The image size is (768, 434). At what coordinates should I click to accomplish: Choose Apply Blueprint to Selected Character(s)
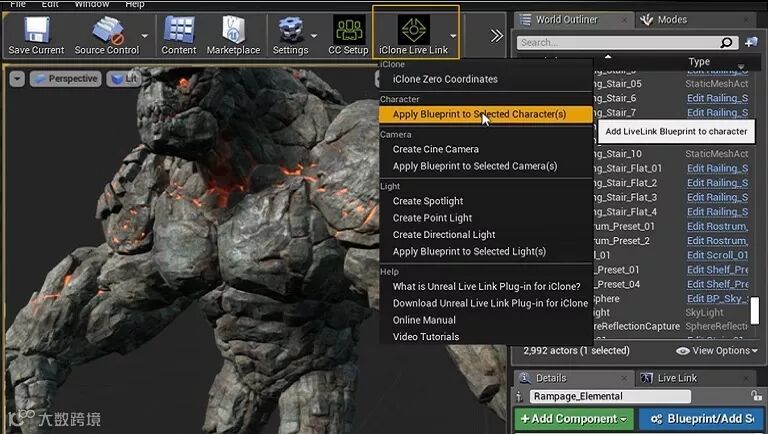pyautogui.click(x=485, y=114)
